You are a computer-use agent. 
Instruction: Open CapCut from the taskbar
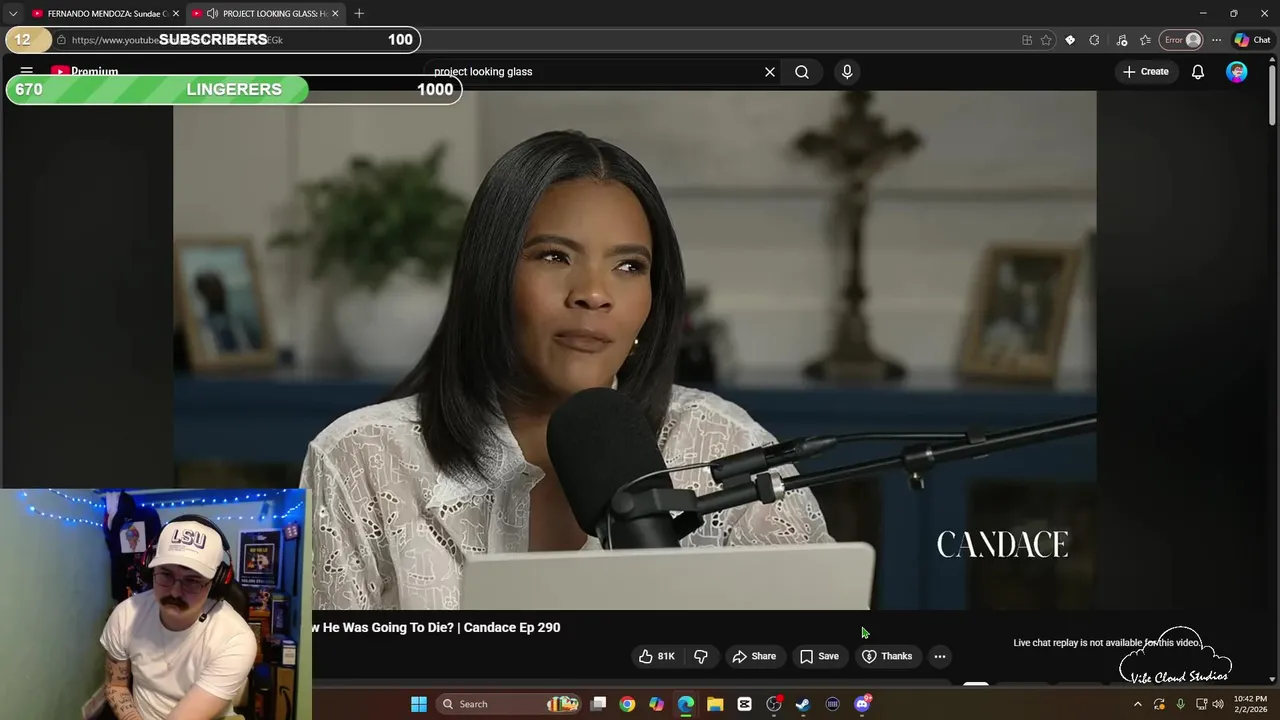pyautogui.click(x=744, y=704)
